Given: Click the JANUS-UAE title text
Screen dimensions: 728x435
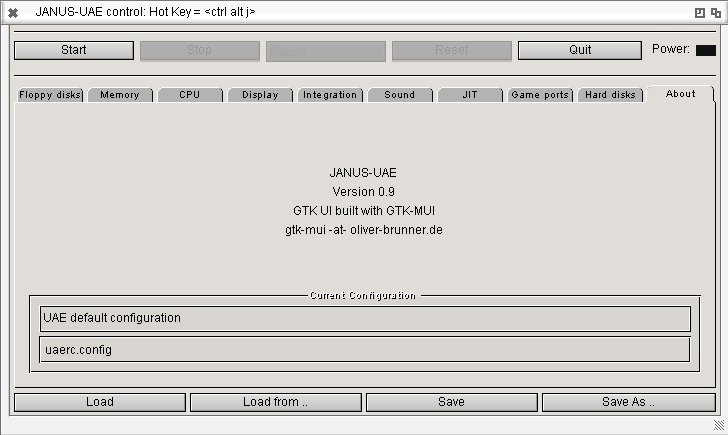Looking at the screenshot, I should point(363,173).
